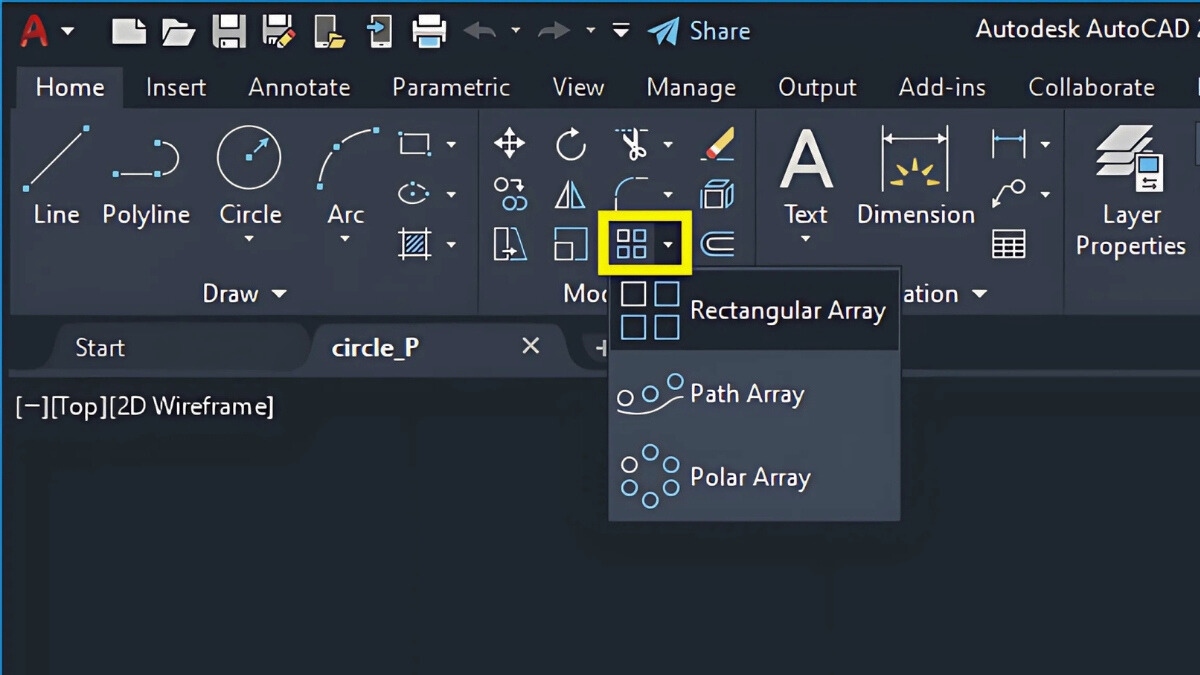Click the Hatch tool icon
Image resolution: width=1200 pixels, height=675 pixels.
[414, 244]
